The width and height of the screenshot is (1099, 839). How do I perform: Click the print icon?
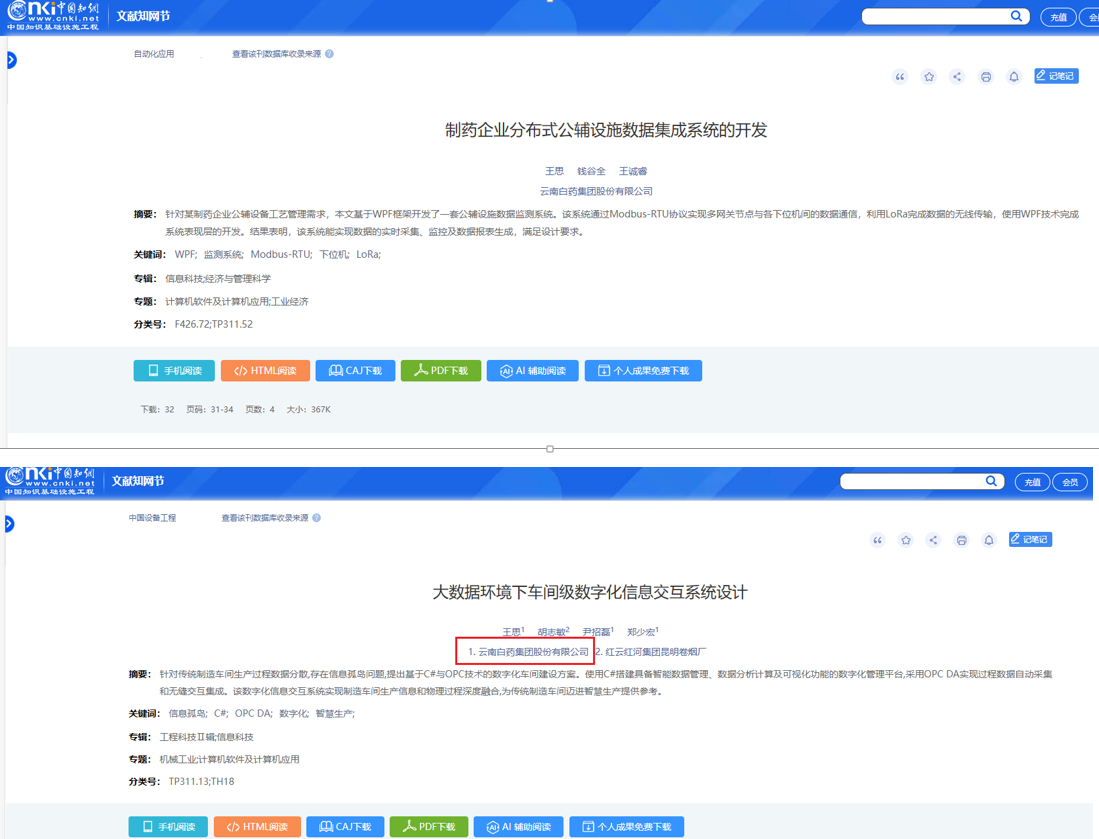click(985, 76)
